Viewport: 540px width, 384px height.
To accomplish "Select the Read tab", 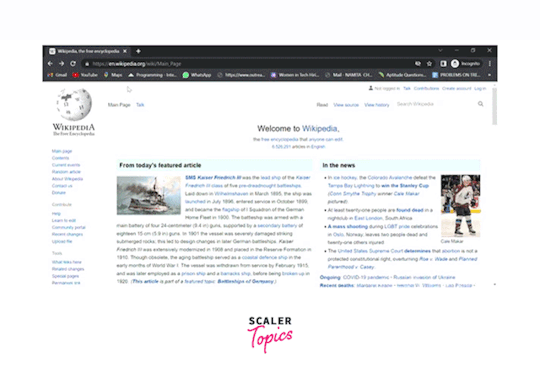I will (322, 105).
